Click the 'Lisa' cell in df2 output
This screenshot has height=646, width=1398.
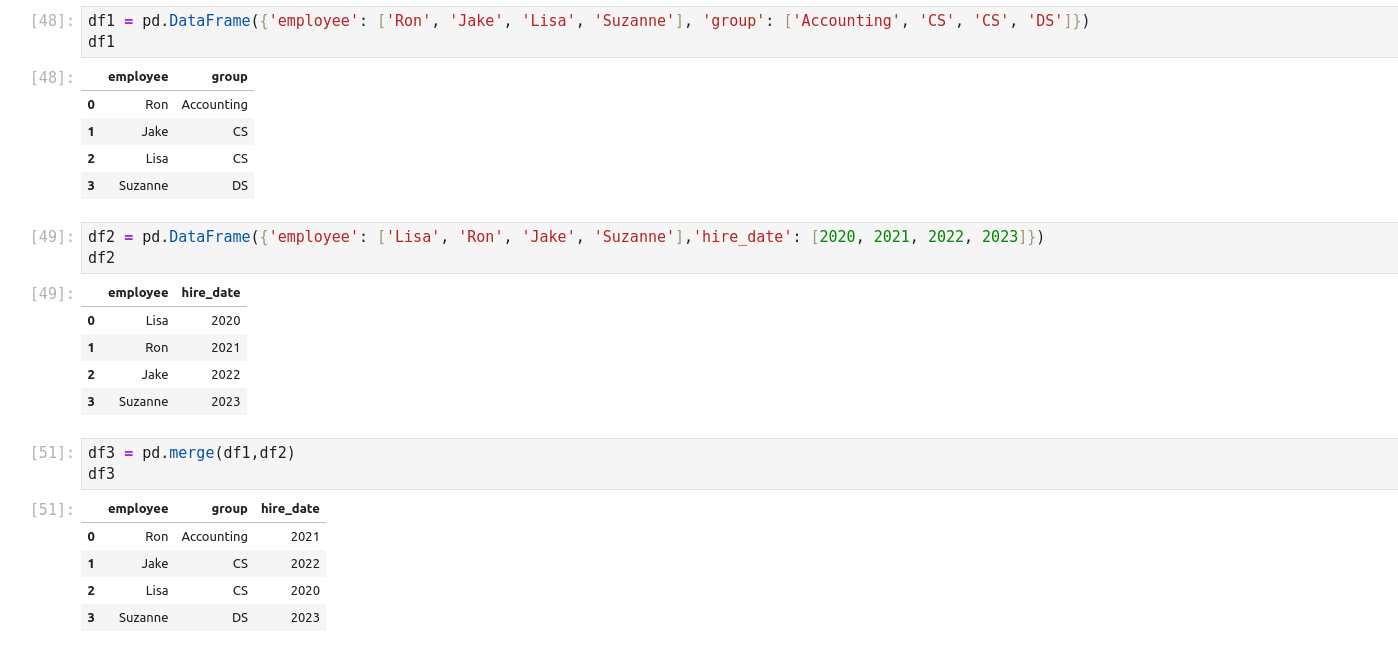click(156, 321)
